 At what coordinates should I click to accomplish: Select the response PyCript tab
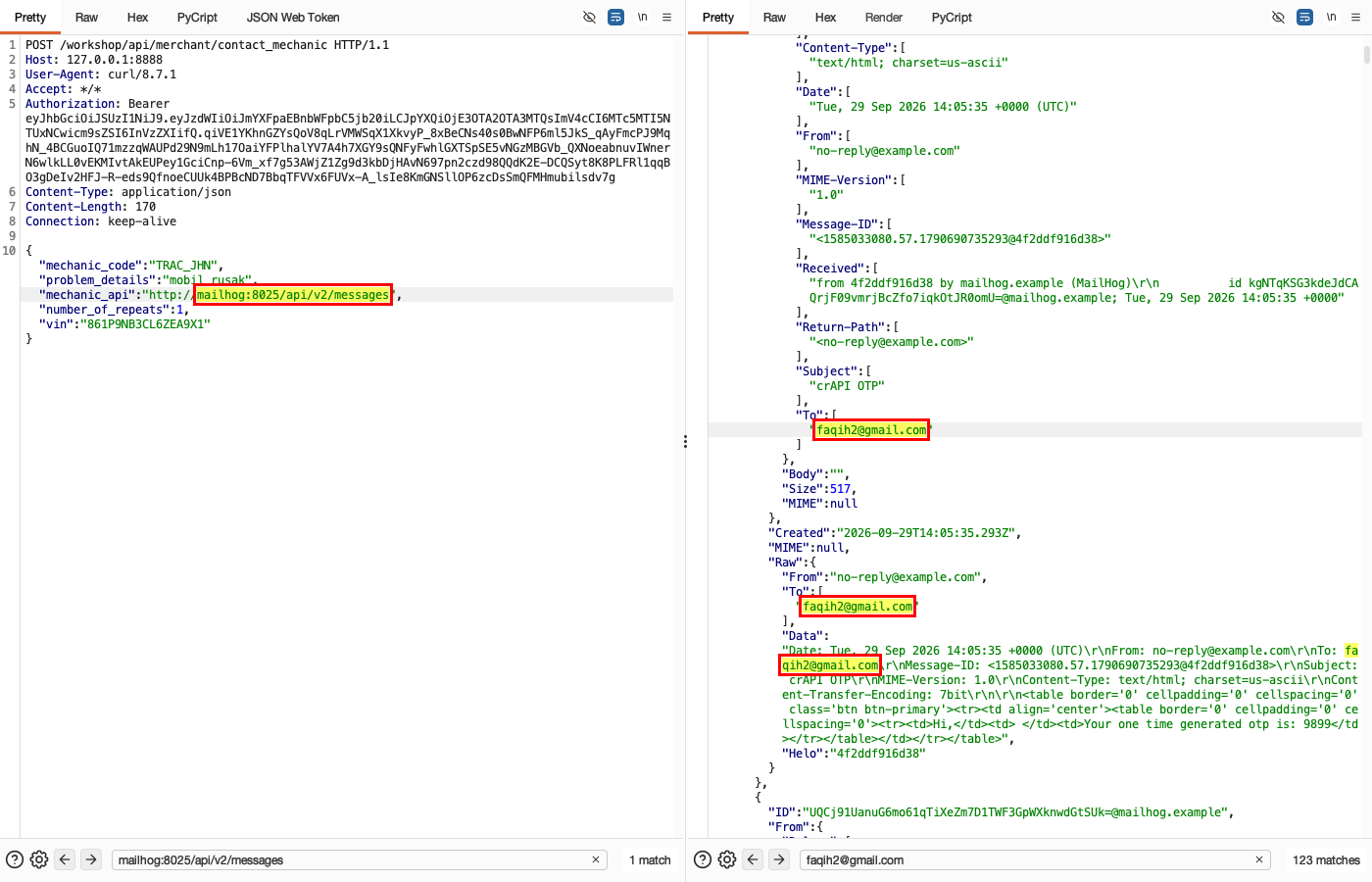(952, 18)
